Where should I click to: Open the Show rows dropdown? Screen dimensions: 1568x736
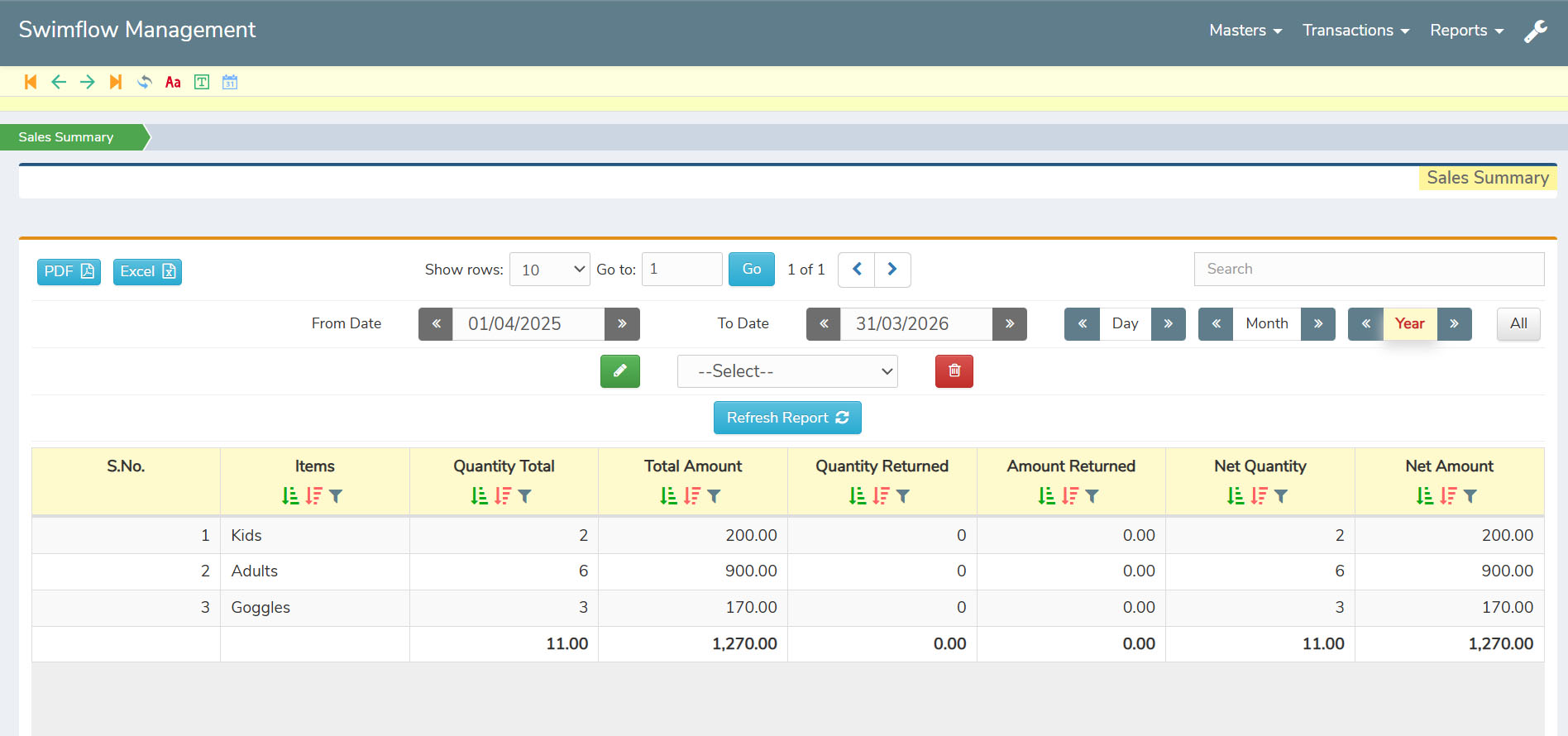click(549, 270)
